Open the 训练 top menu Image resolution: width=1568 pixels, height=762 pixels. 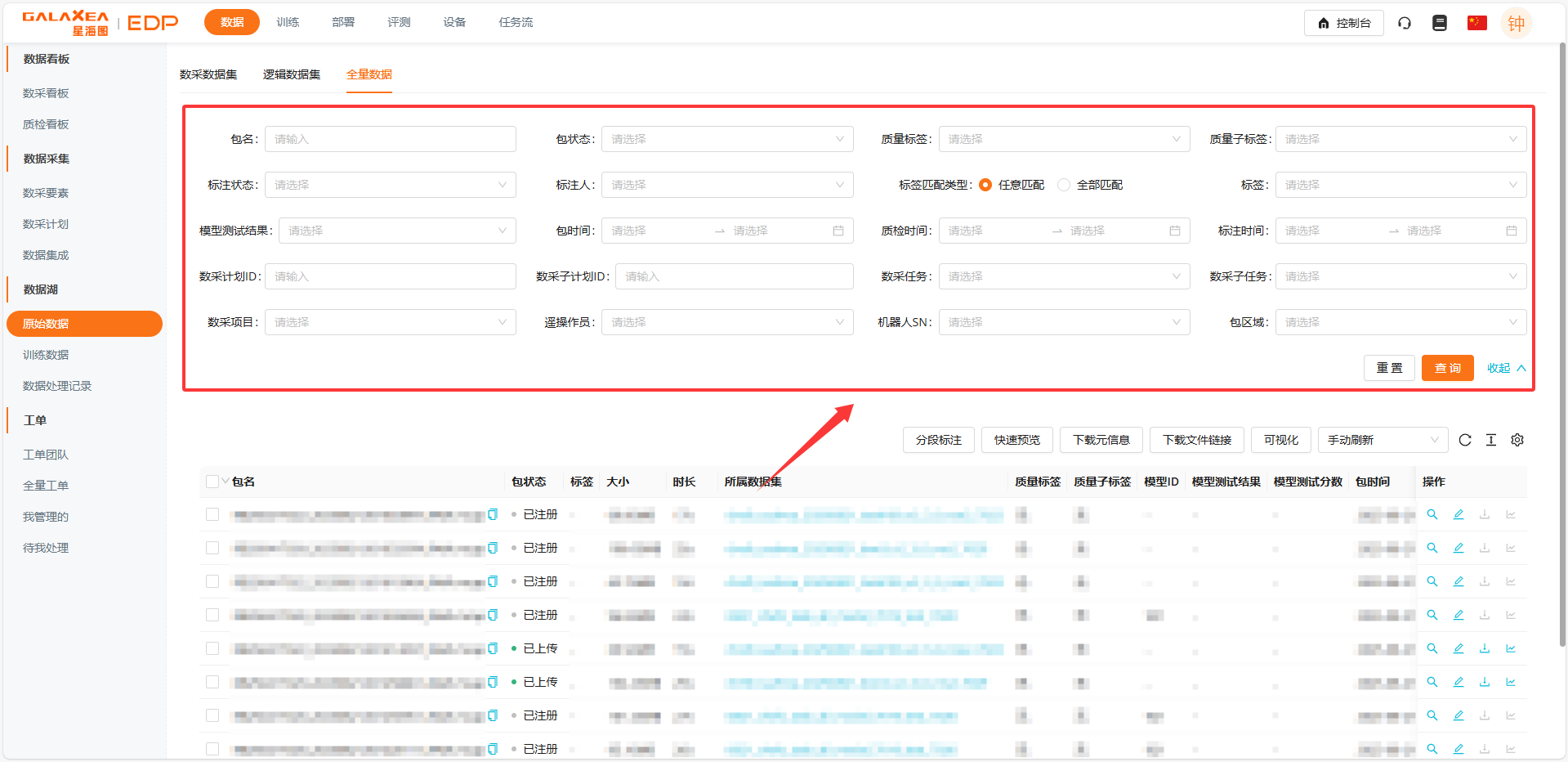tap(288, 22)
